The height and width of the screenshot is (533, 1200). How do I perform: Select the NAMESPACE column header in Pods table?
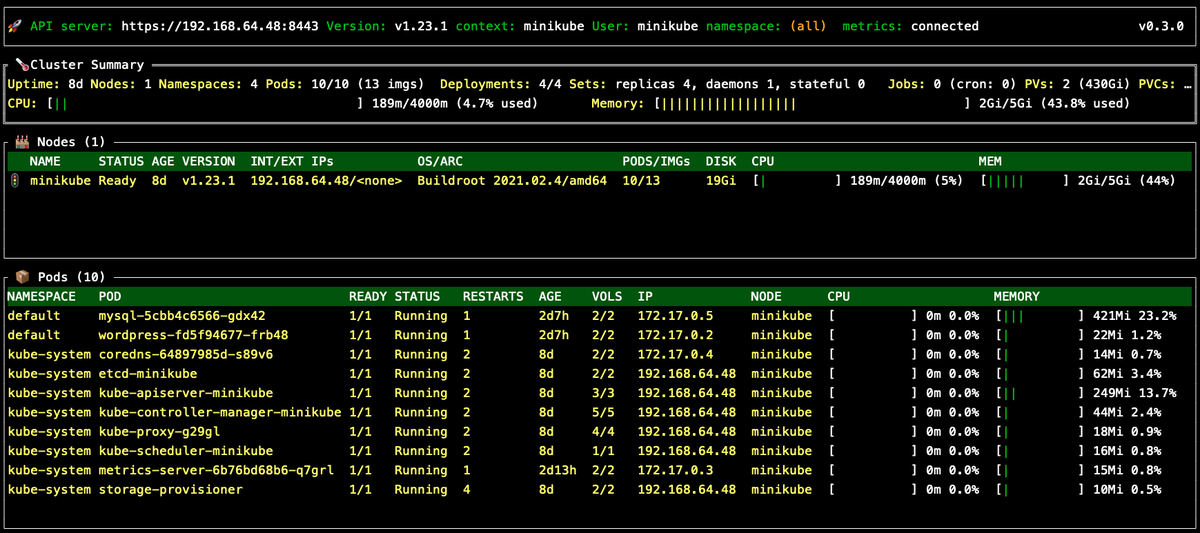click(x=41, y=297)
